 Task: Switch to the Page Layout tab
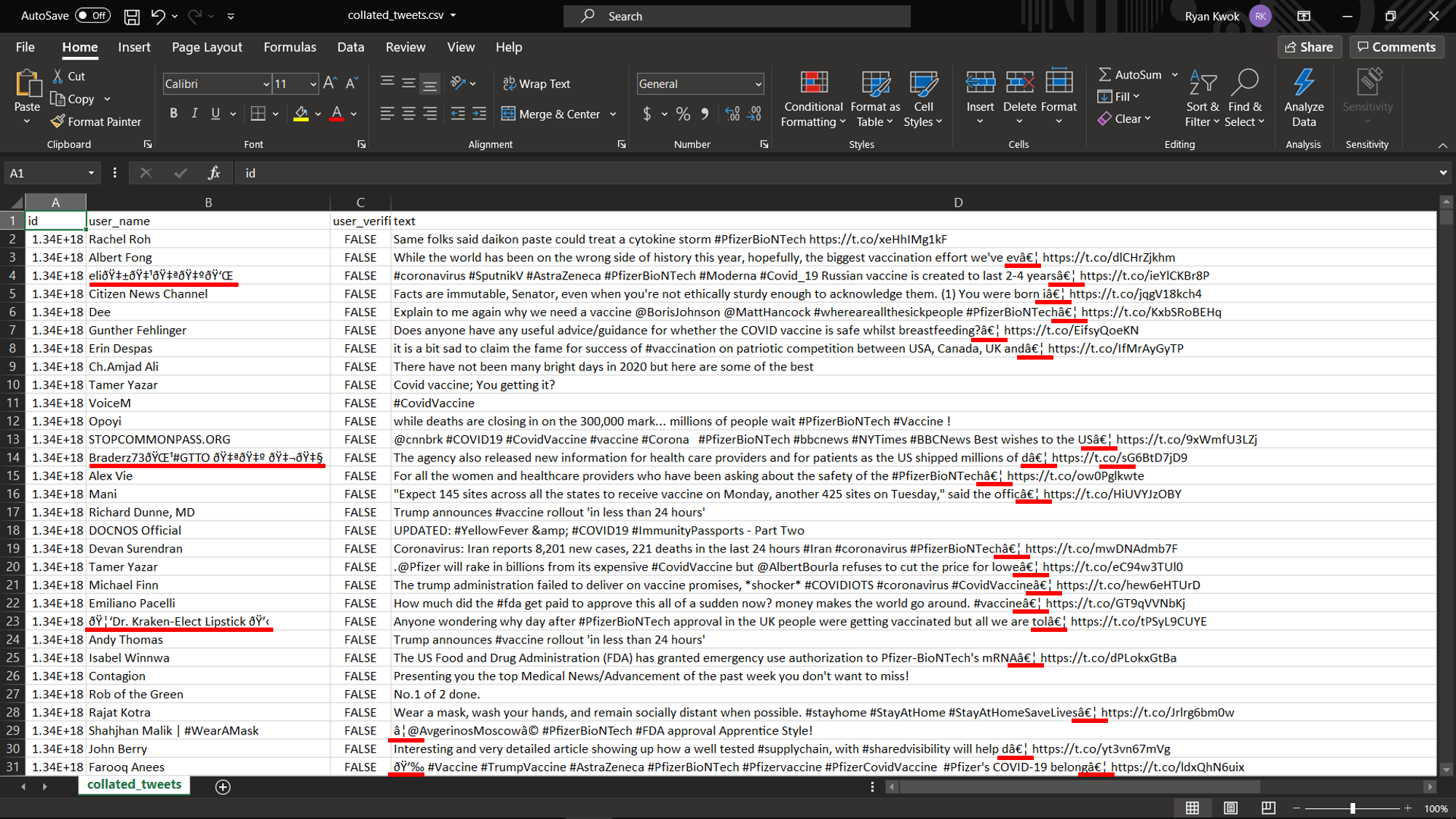[x=207, y=47]
